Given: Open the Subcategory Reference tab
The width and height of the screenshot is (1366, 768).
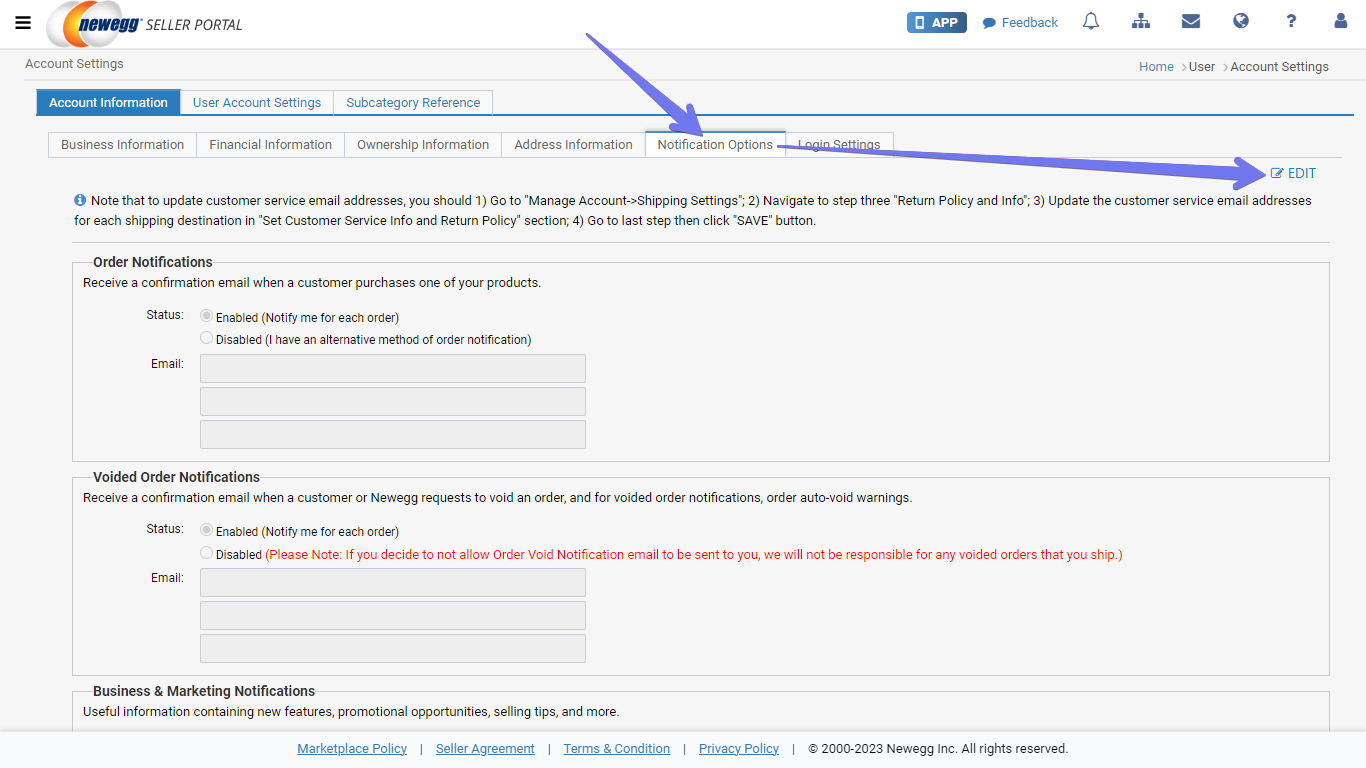Looking at the screenshot, I should [413, 103].
